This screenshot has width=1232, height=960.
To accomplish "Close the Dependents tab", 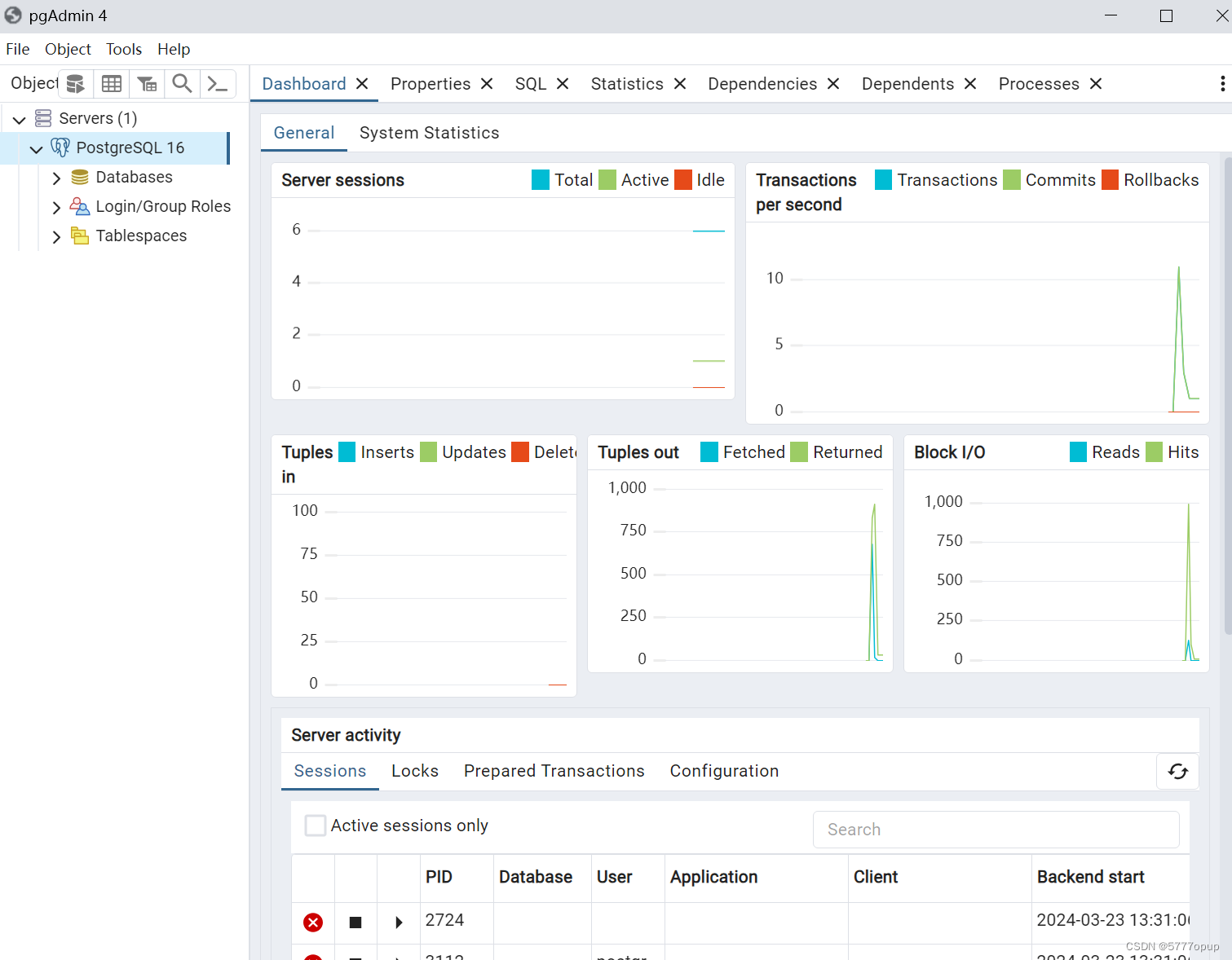I will coord(970,84).
